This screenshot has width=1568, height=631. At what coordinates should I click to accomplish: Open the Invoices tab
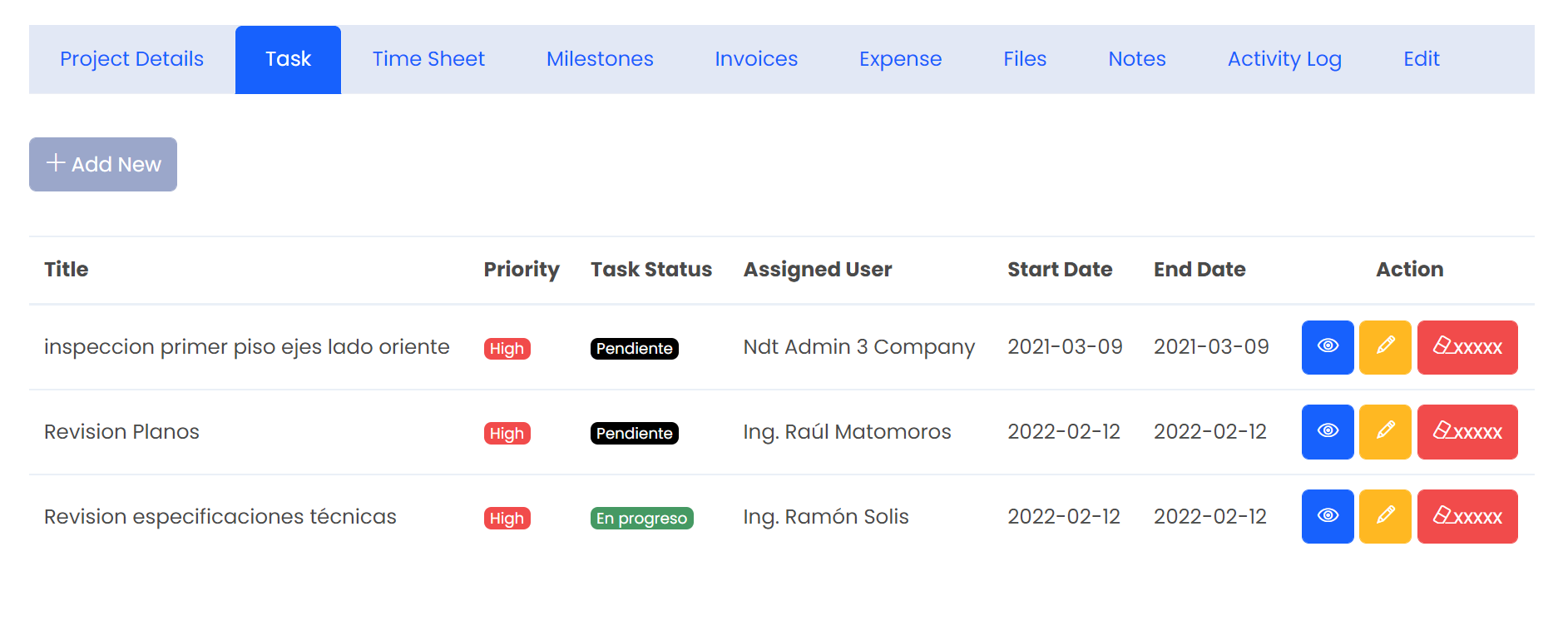point(755,59)
